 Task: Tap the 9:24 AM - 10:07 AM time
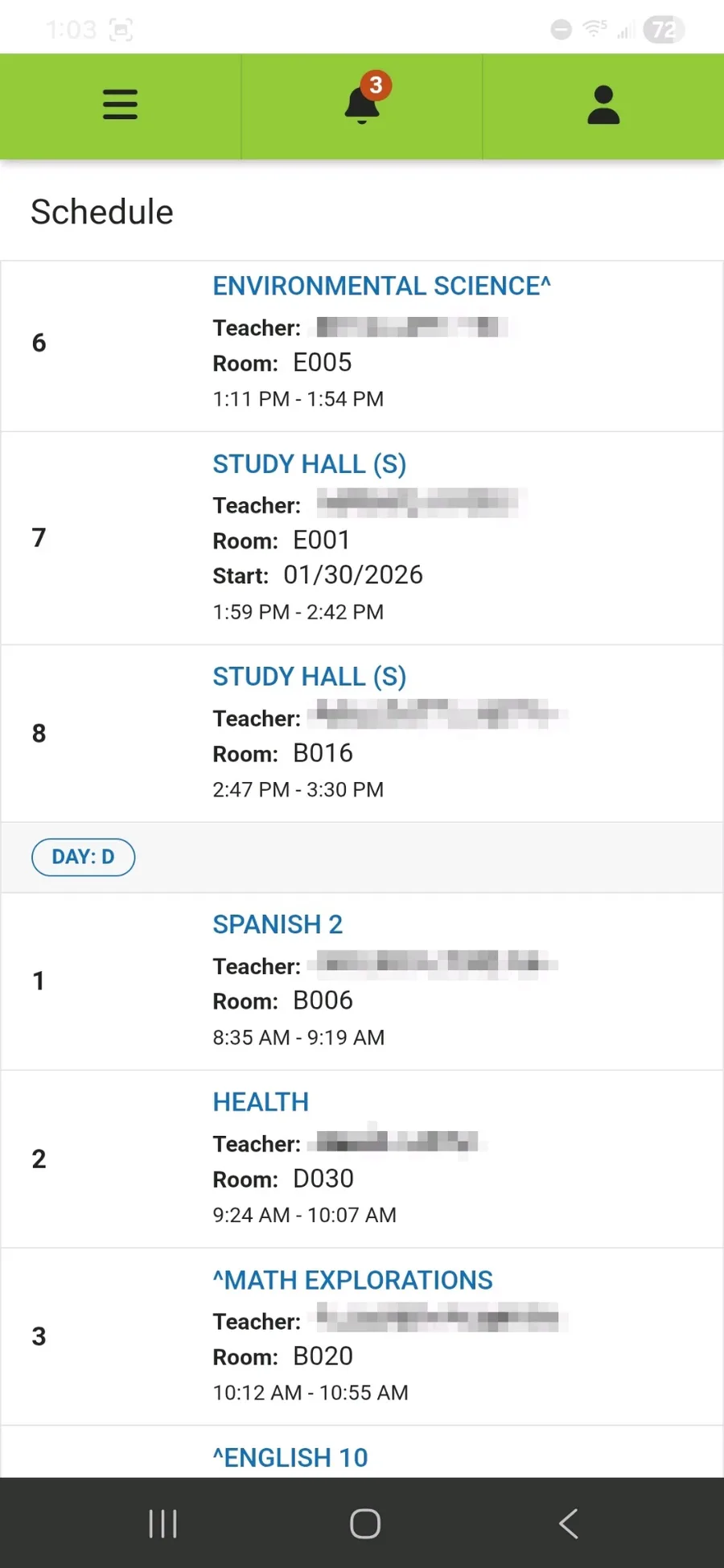304,1215
